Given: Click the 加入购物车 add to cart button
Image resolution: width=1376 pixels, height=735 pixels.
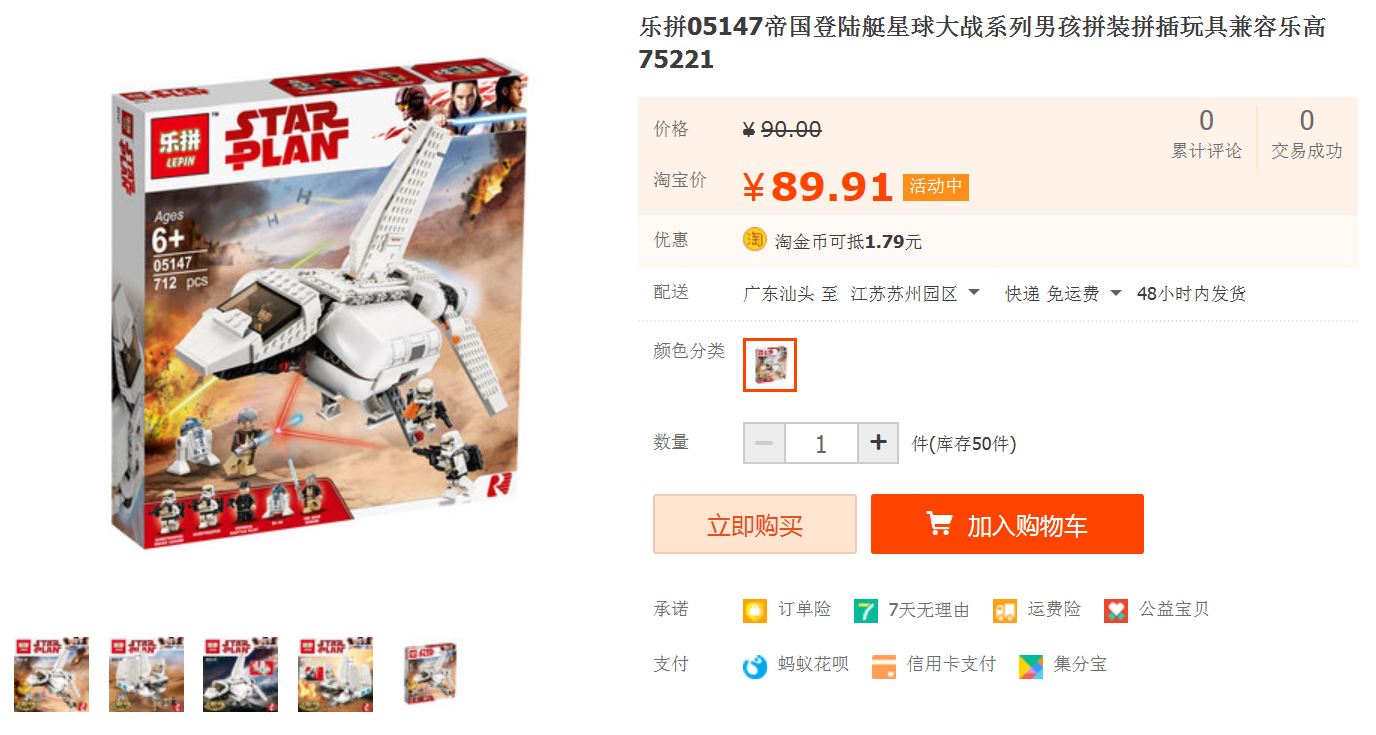Looking at the screenshot, I should [1007, 524].
